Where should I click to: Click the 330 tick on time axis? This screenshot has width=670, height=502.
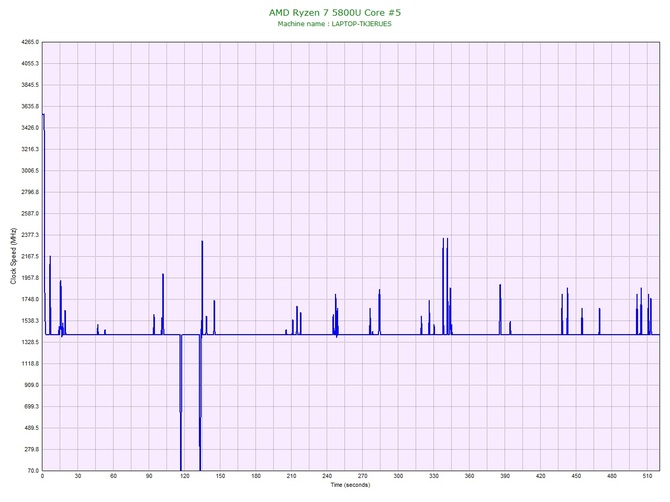pos(434,476)
